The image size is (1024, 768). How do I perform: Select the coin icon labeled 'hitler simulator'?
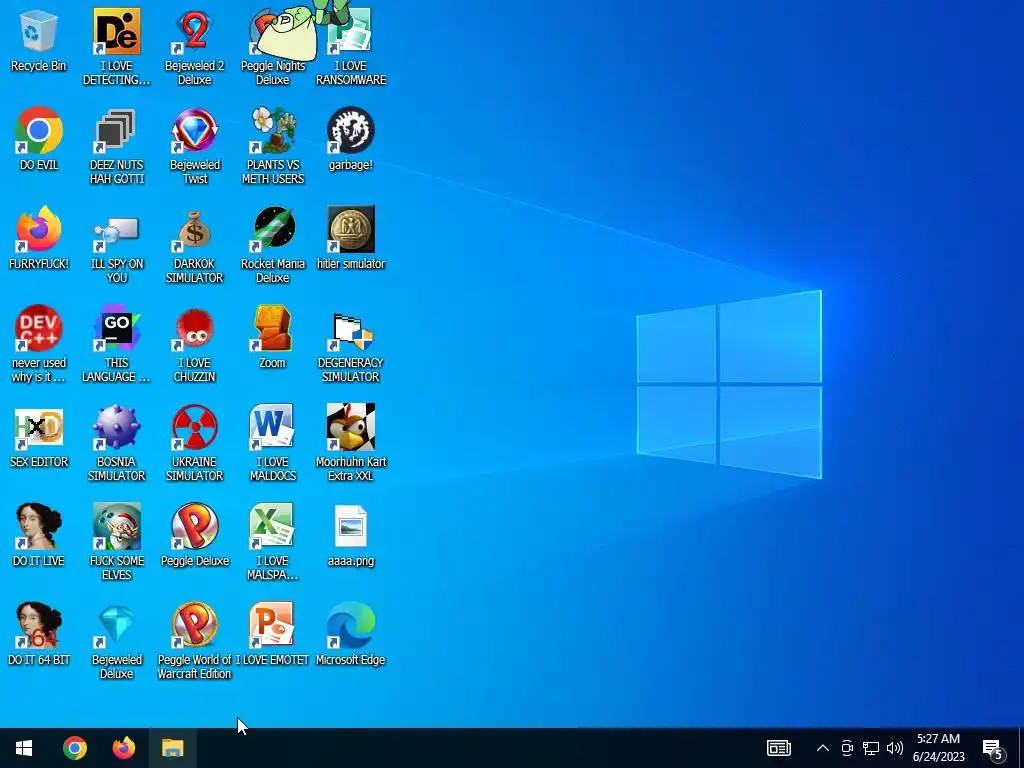351,229
